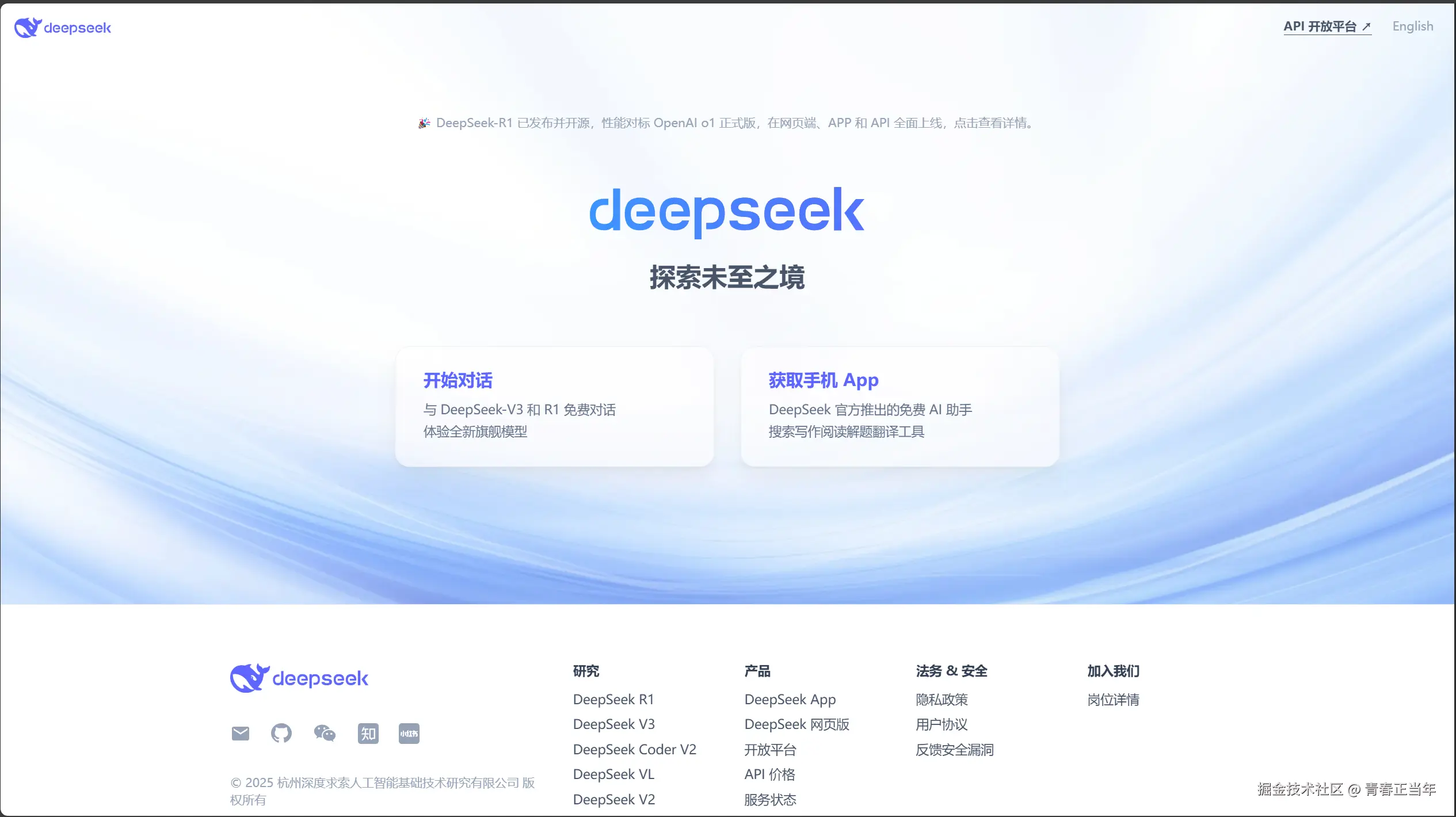This screenshot has height=817, width=1456.
Task: Open the API 价格 pricing page
Action: point(770,774)
